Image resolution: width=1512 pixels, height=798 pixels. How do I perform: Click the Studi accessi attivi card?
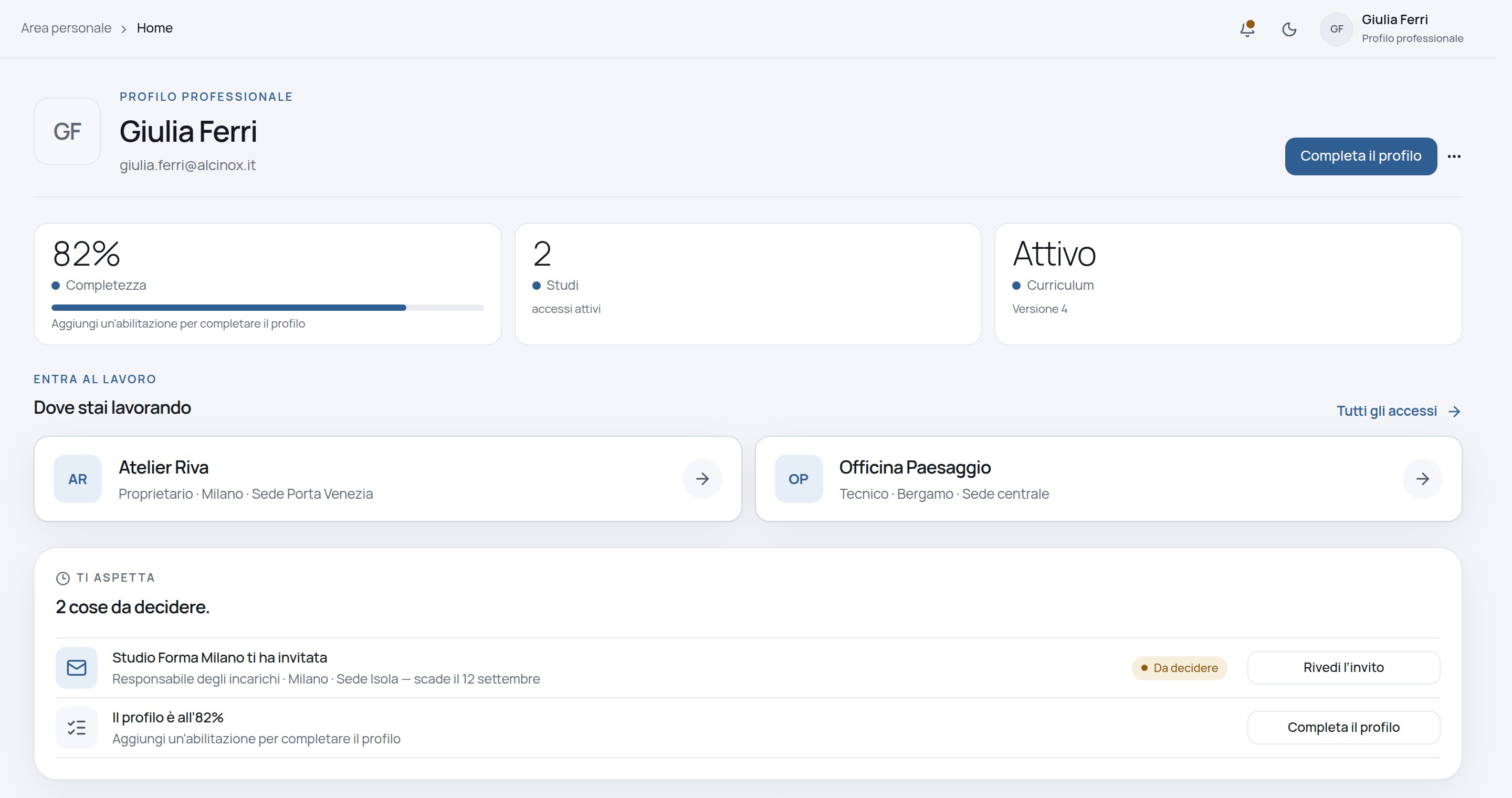point(748,284)
